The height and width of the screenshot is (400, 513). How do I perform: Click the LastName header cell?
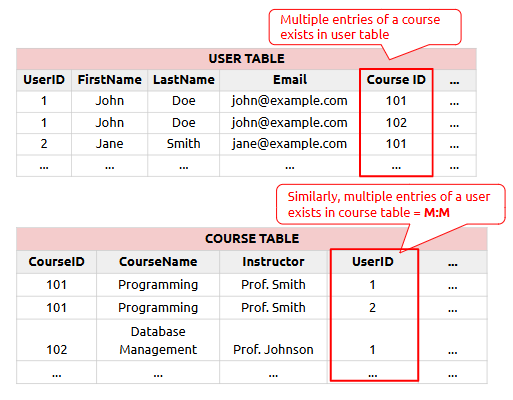184,80
